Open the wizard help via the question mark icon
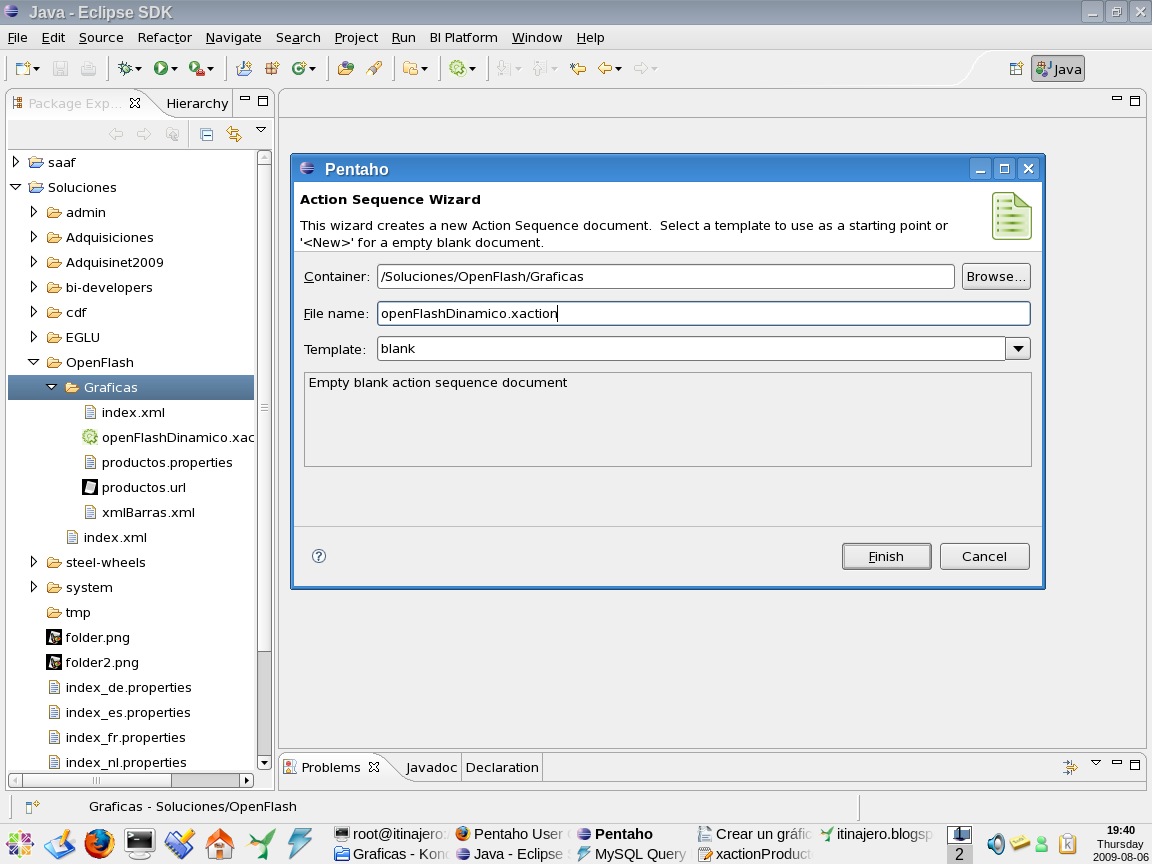The image size is (1152, 864). click(x=318, y=556)
